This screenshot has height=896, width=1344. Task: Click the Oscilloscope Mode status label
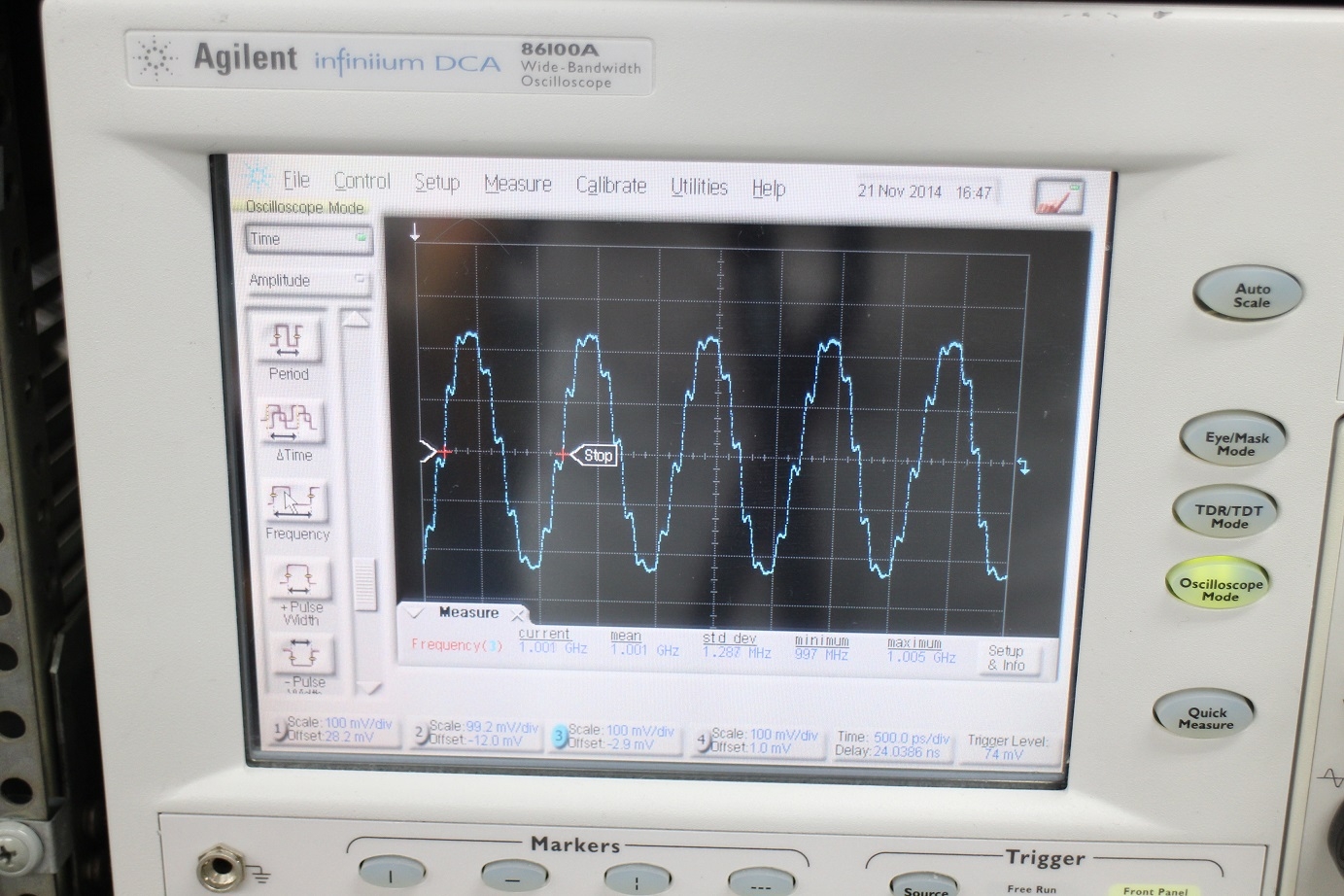[304, 207]
